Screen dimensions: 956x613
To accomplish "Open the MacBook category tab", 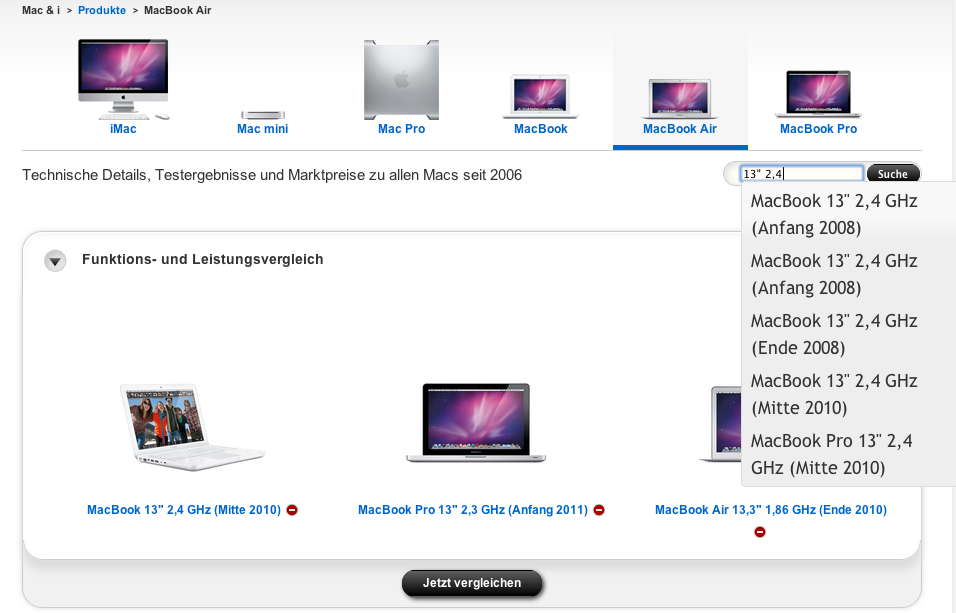I will point(541,129).
